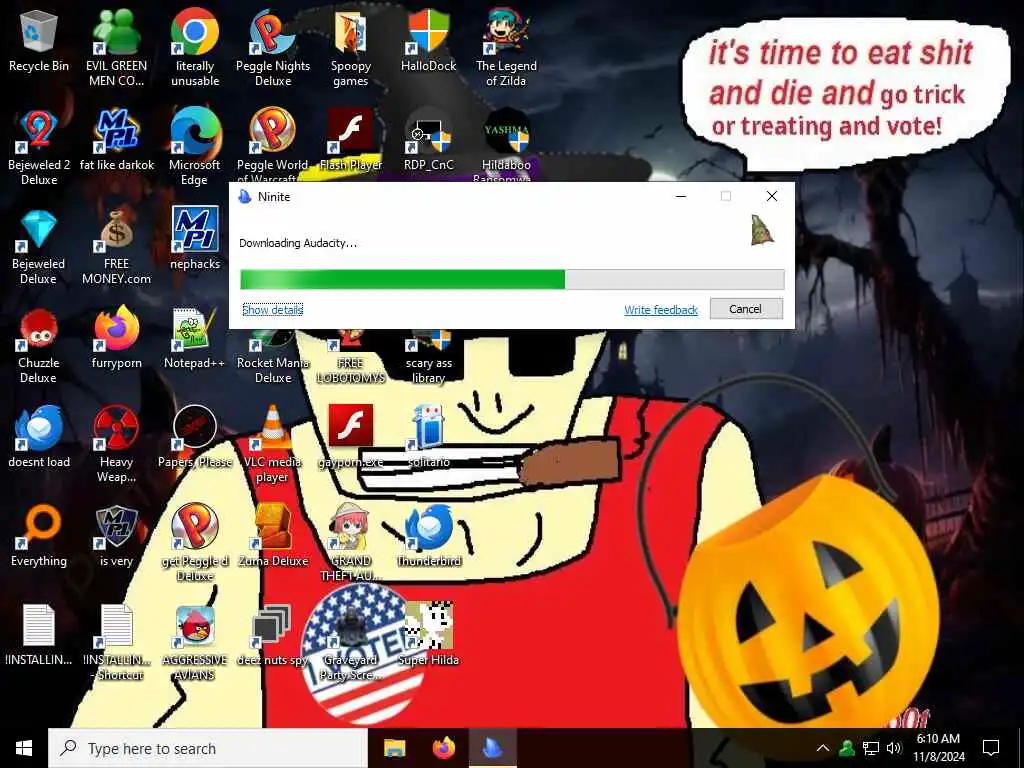Show hidden system tray icons
Viewport: 1024px width, 768px height.
coord(823,748)
